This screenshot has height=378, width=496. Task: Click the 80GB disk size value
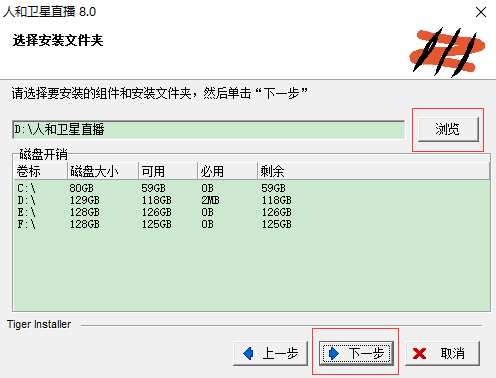[x=82, y=188]
